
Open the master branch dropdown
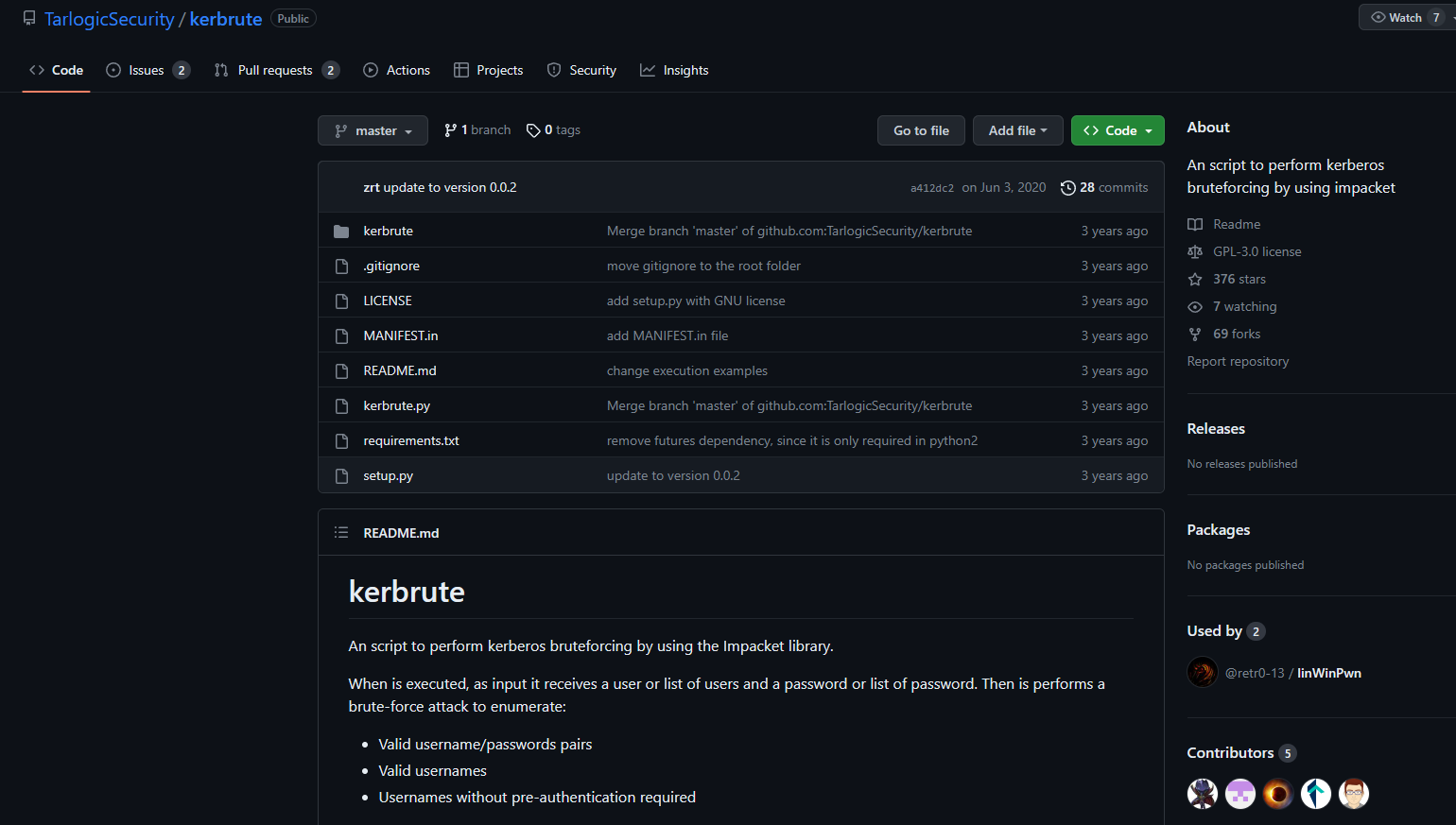373,130
